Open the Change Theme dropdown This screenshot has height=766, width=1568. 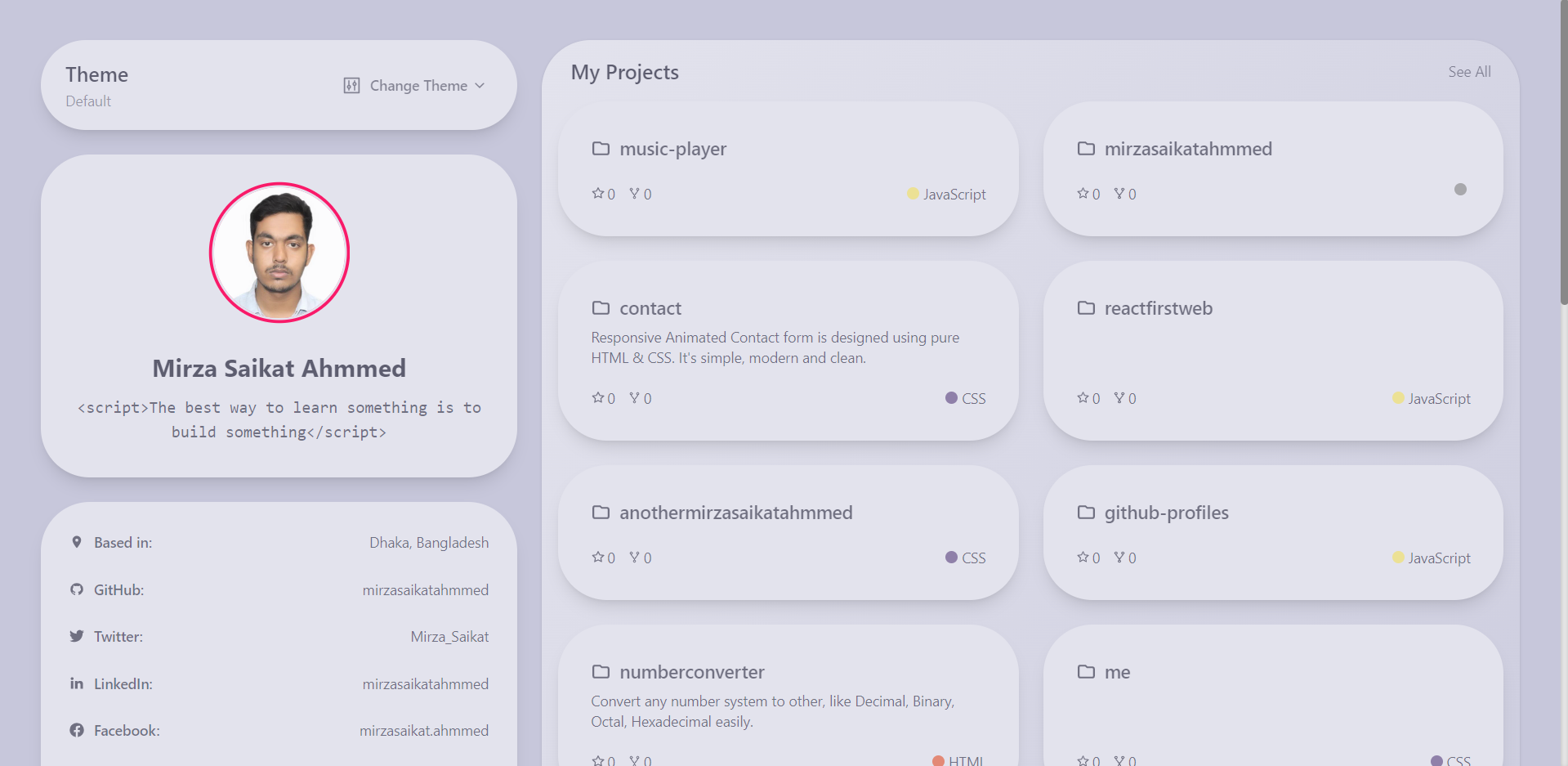pyautogui.click(x=414, y=85)
